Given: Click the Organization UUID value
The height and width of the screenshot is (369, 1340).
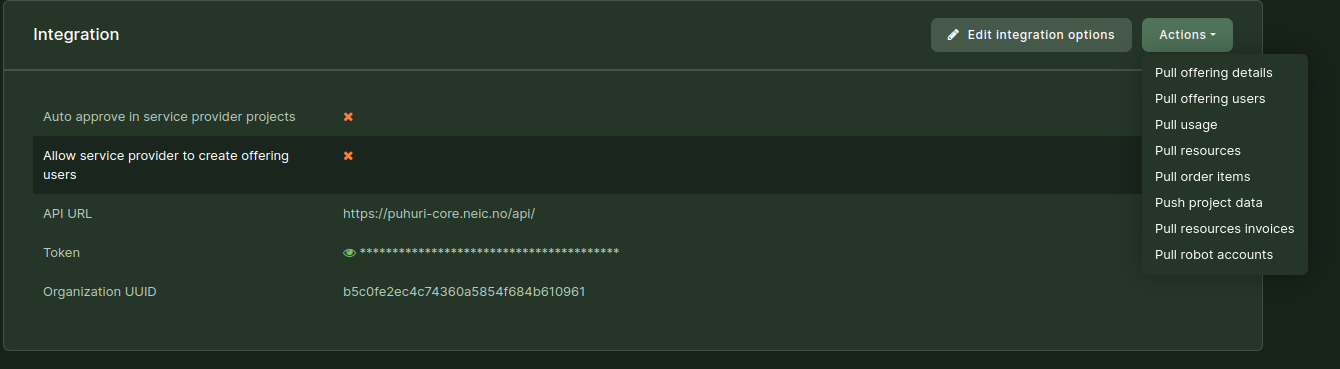Looking at the screenshot, I should click(x=464, y=292).
